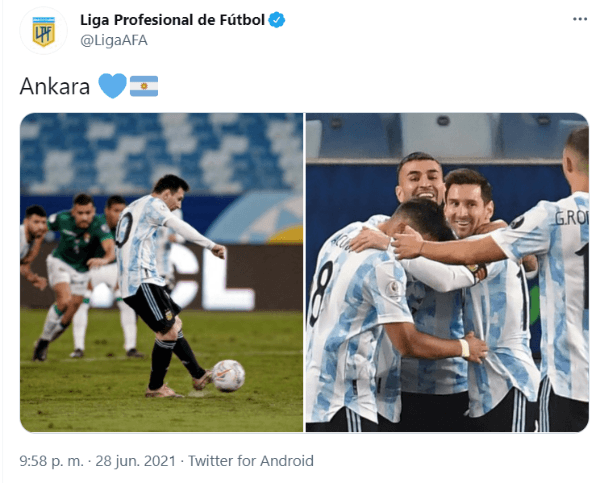This screenshot has height=483, width=600.
Task: Open the 9:58 p. m. timestamp
Action: click(51, 461)
